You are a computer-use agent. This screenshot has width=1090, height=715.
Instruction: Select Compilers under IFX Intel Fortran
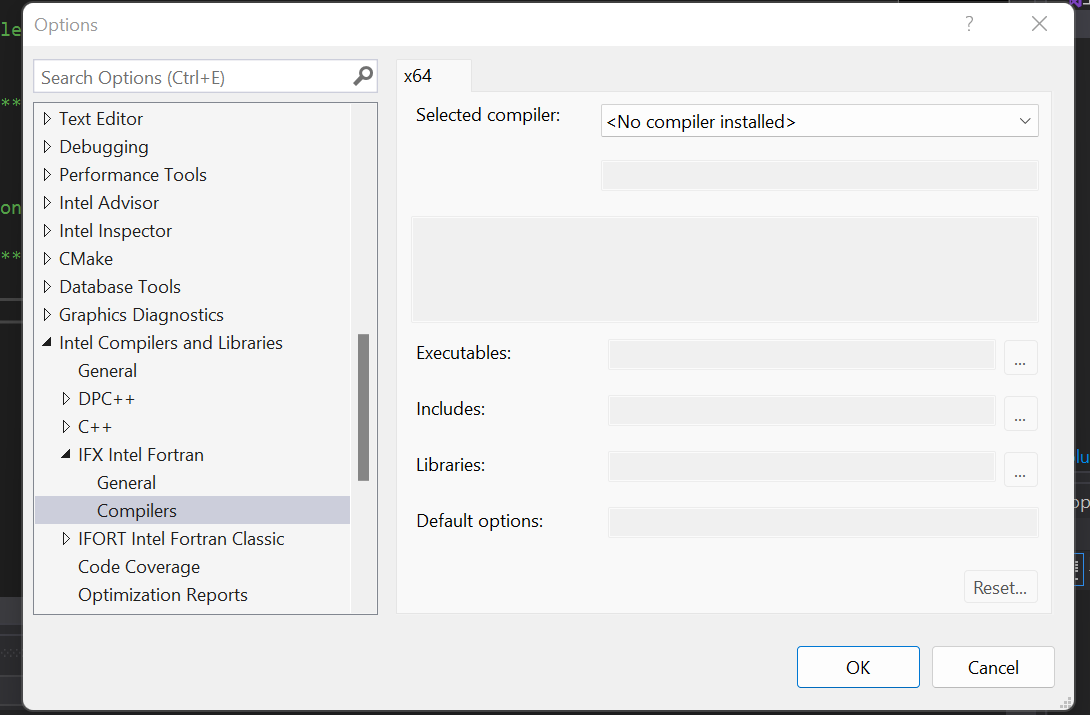pos(136,510)
